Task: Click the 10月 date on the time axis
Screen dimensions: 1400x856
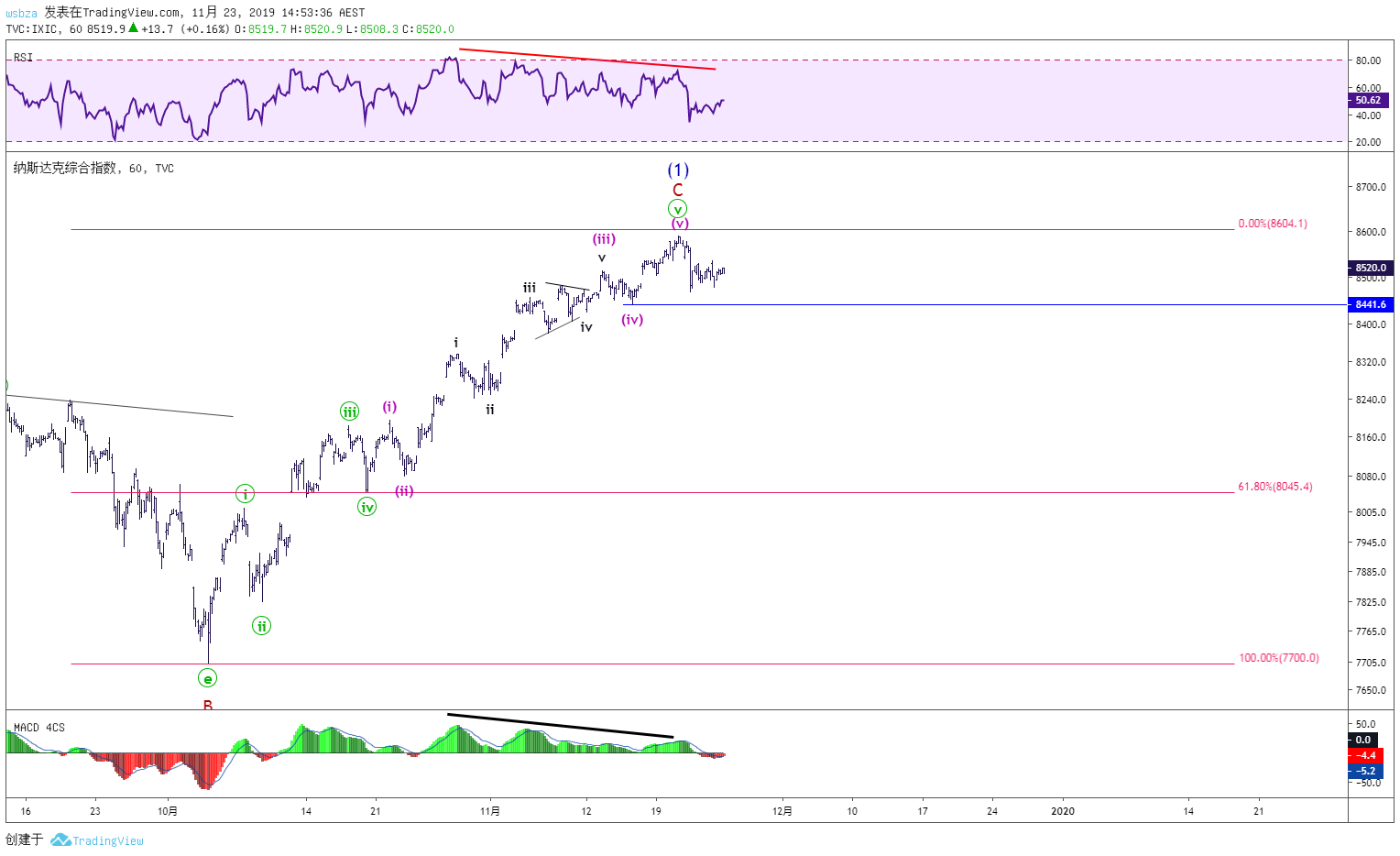Action: [167, 811]
